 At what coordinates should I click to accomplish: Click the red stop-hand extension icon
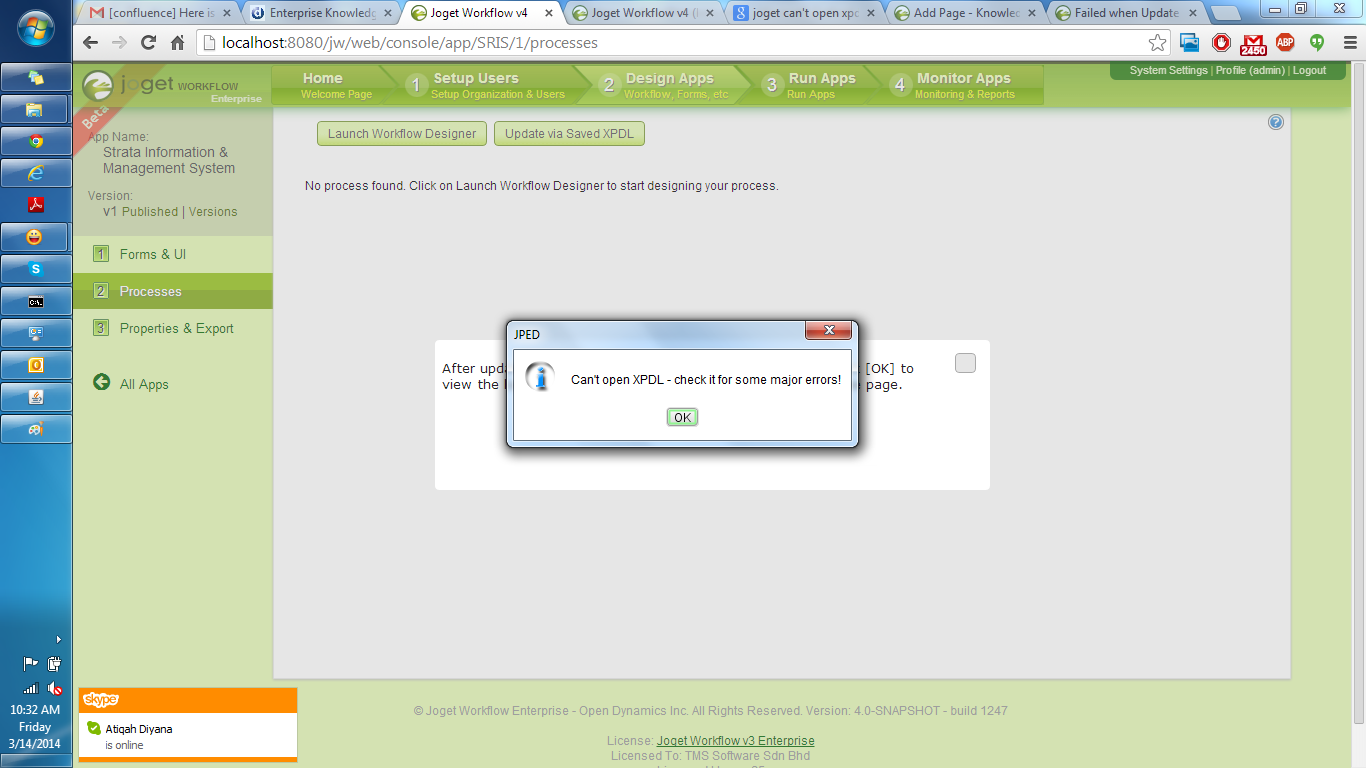click(1221, 43)
